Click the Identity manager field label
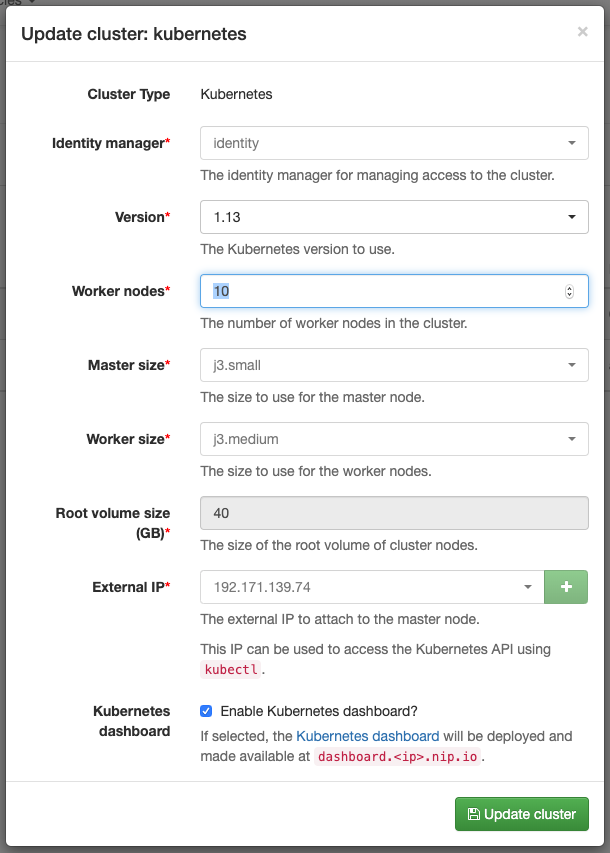 pyautogui.click(x=107, y=143)
